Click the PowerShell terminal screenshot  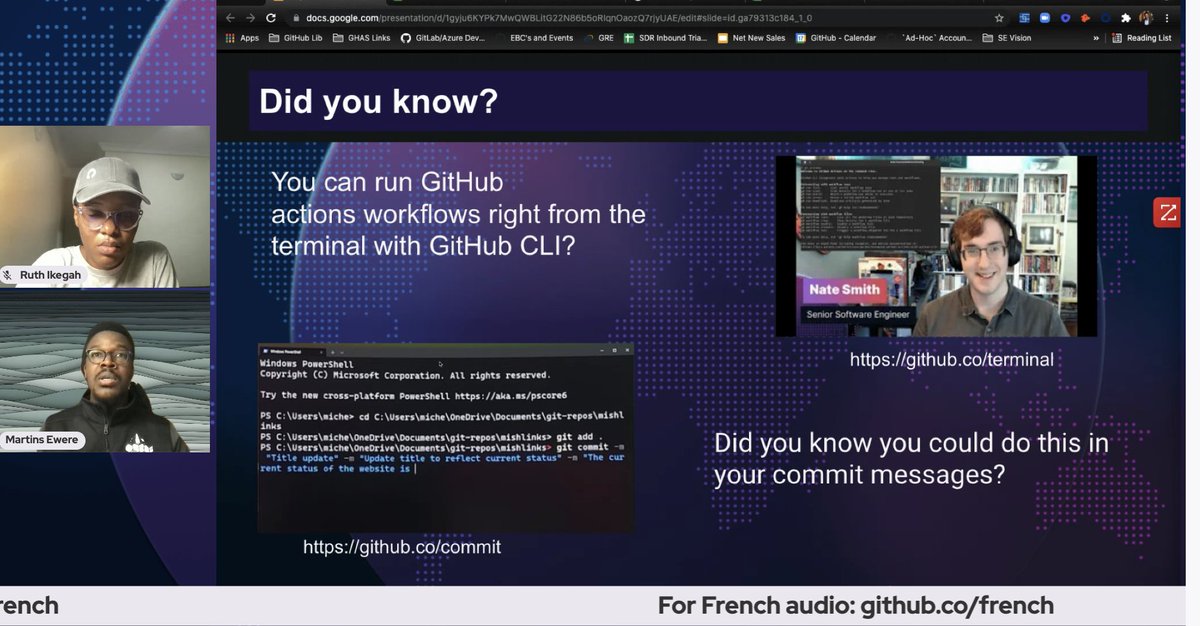click(x=446, y=437)
